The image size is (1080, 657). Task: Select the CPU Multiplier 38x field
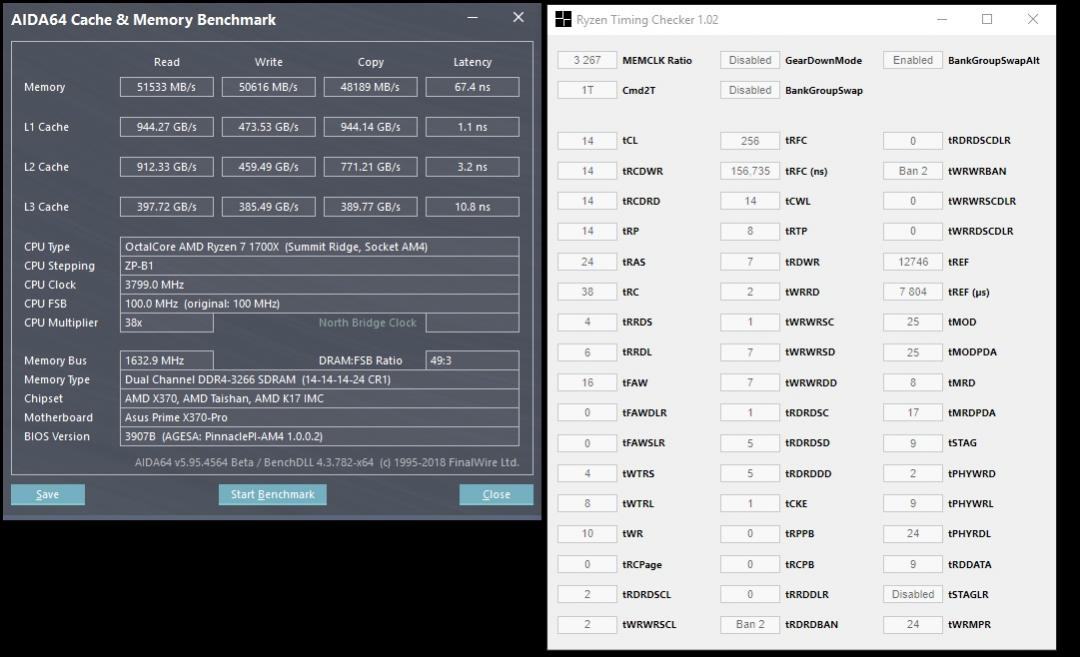(167, 322)
